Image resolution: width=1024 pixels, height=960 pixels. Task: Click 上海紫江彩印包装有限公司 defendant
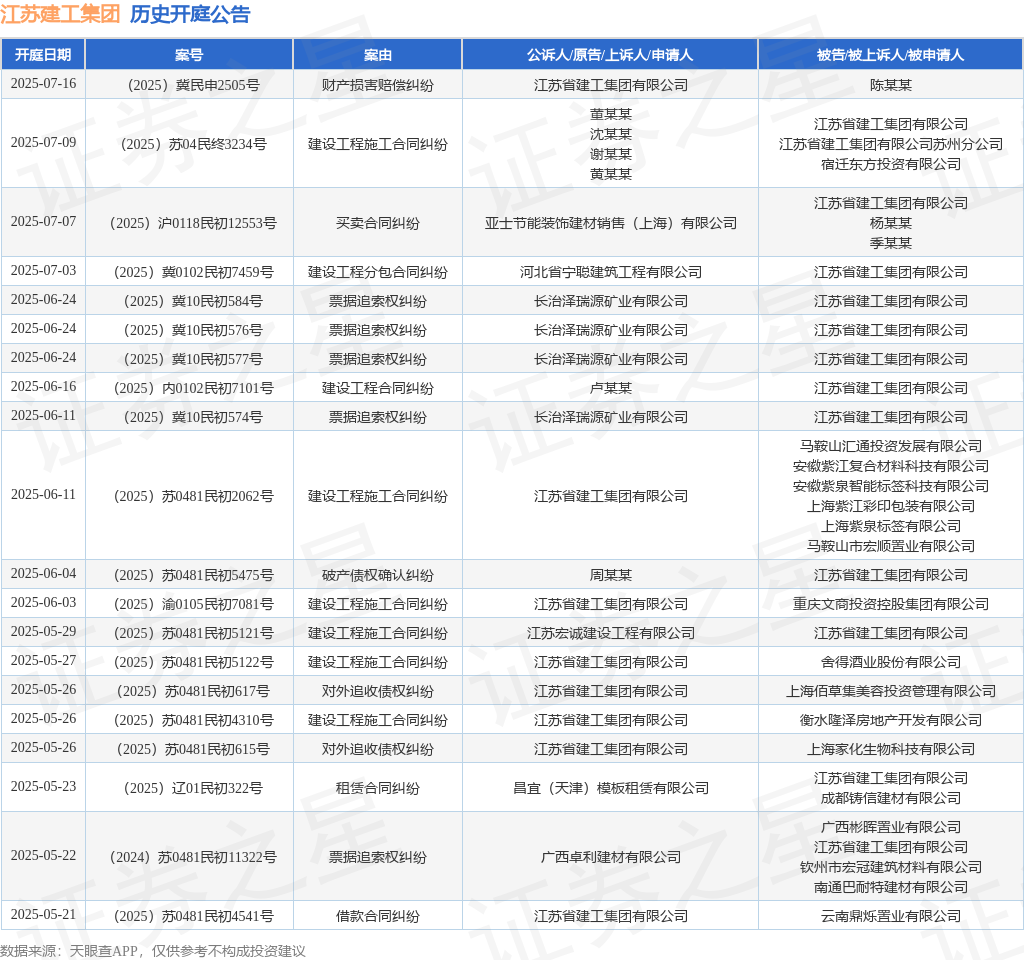891,506
